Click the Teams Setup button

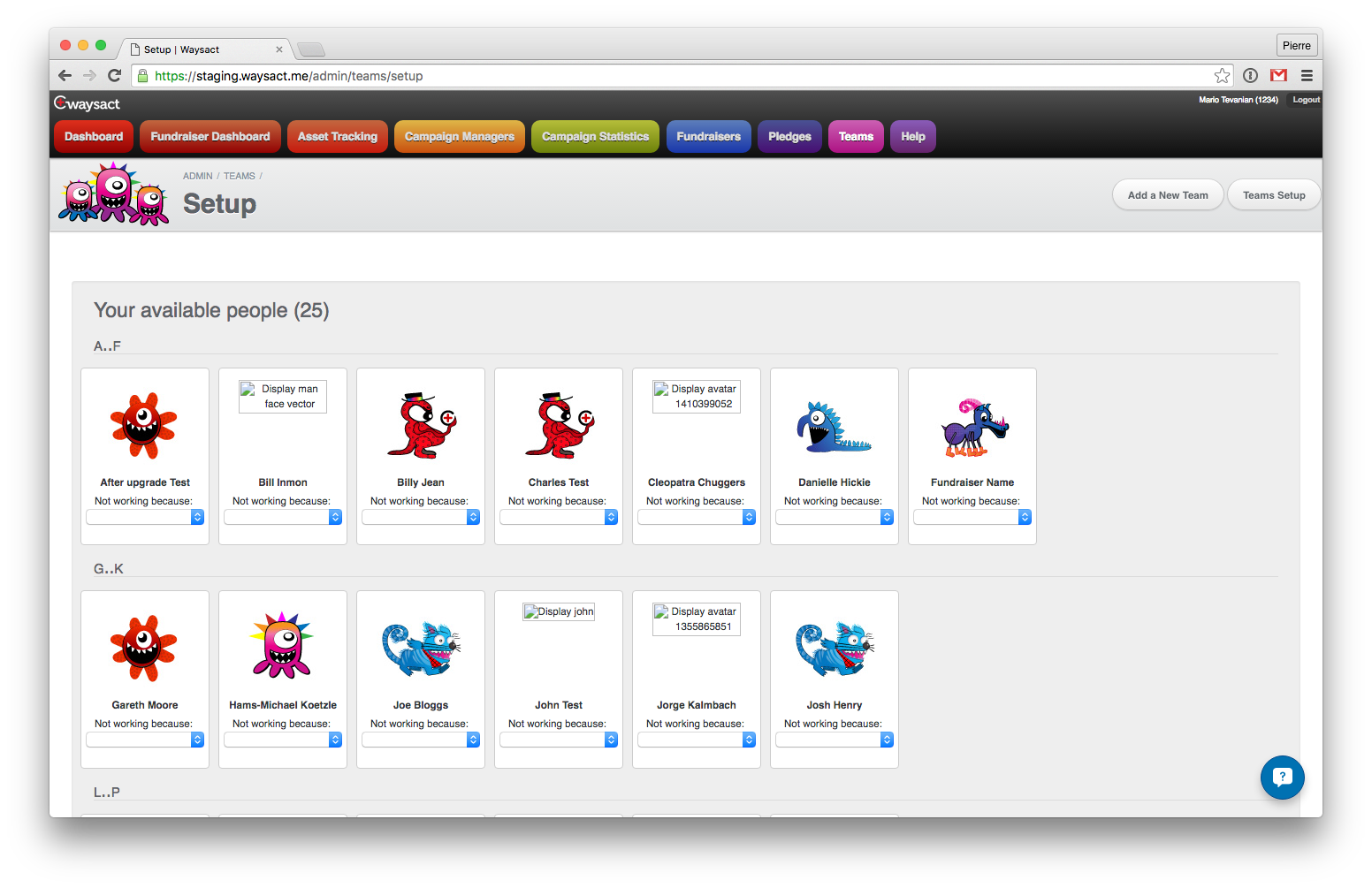[1274, 195]
